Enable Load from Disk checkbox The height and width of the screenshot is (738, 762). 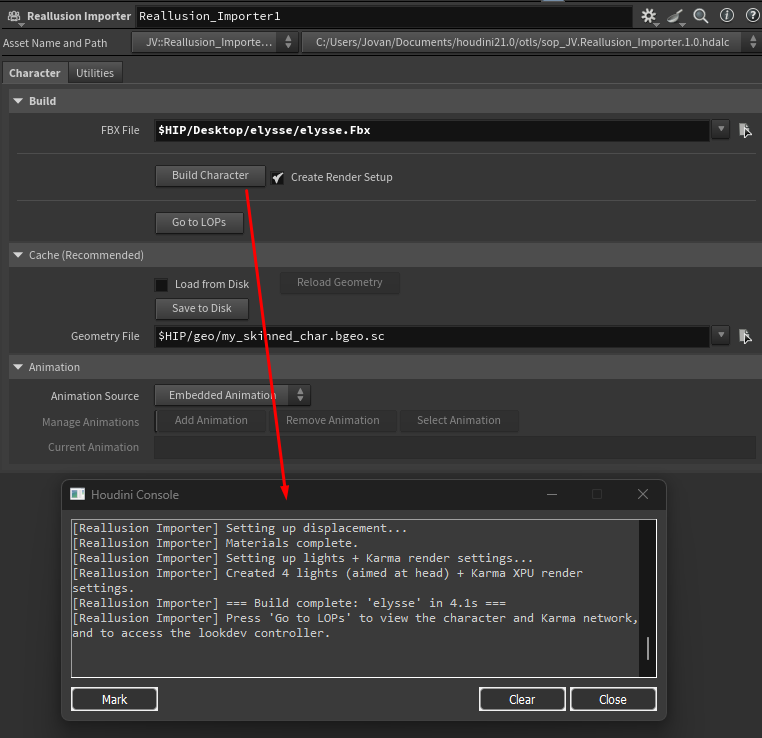click(161, 285)
